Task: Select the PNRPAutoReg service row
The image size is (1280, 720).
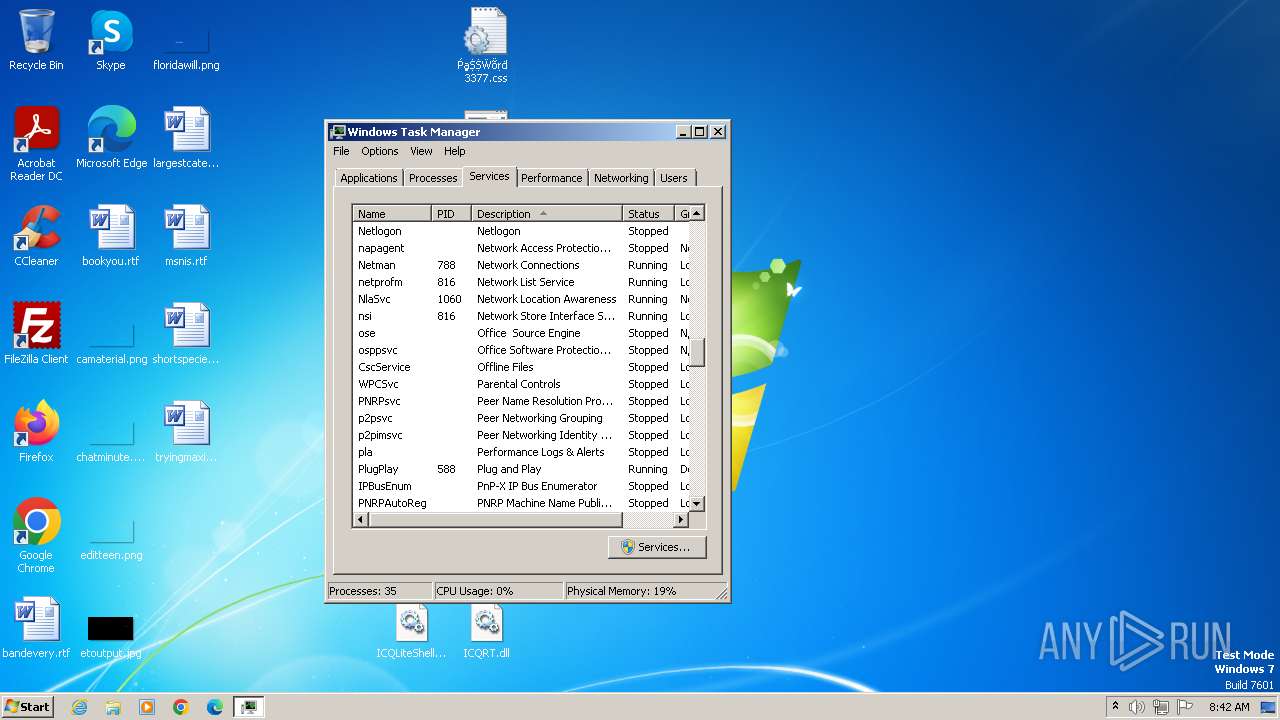Action: 521,503
